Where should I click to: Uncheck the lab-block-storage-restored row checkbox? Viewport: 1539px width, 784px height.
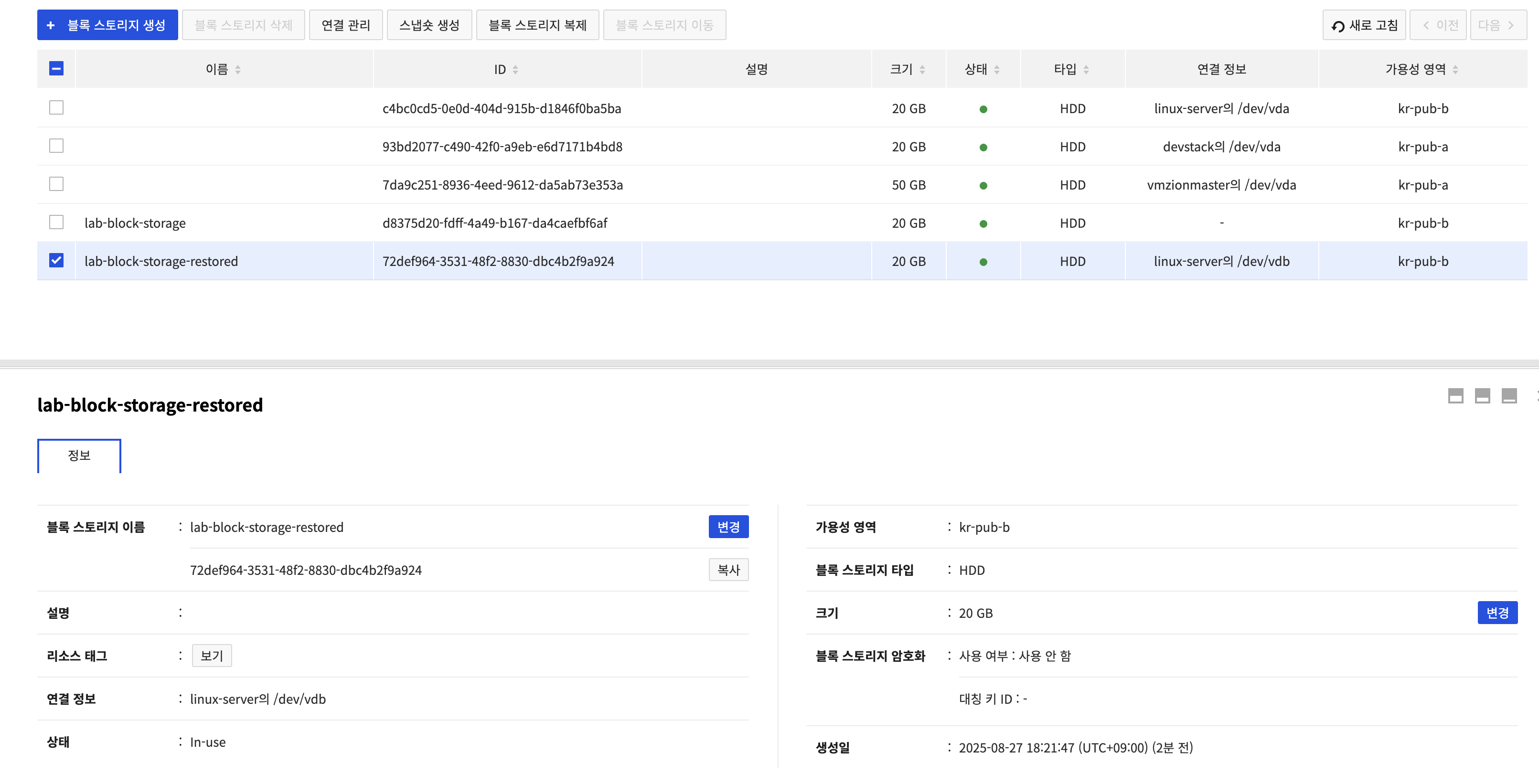coord(56,260)
